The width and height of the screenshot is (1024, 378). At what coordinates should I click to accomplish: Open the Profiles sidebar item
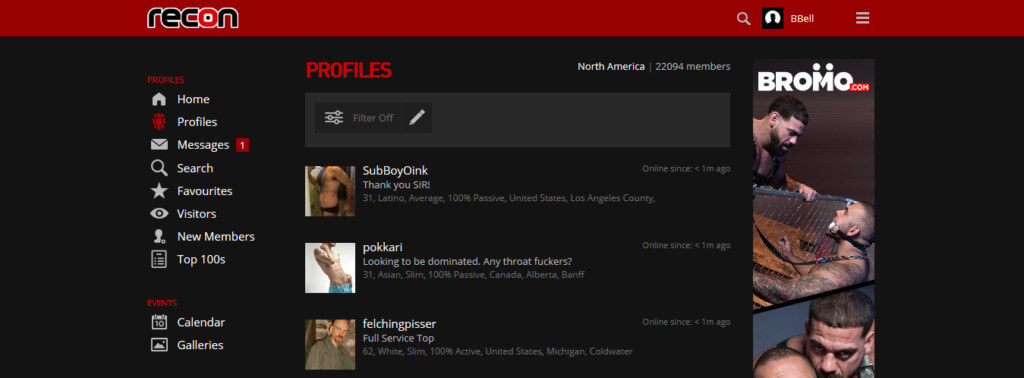(x=197, y=122)
